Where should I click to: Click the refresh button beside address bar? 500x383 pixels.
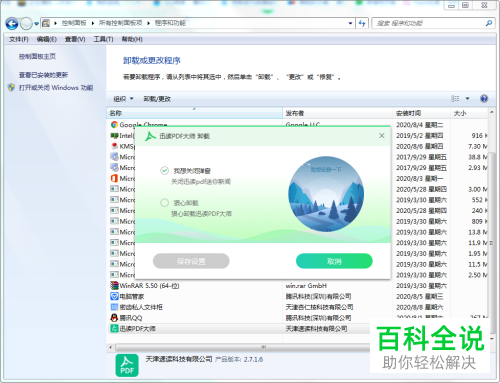(x=362, y=23)
